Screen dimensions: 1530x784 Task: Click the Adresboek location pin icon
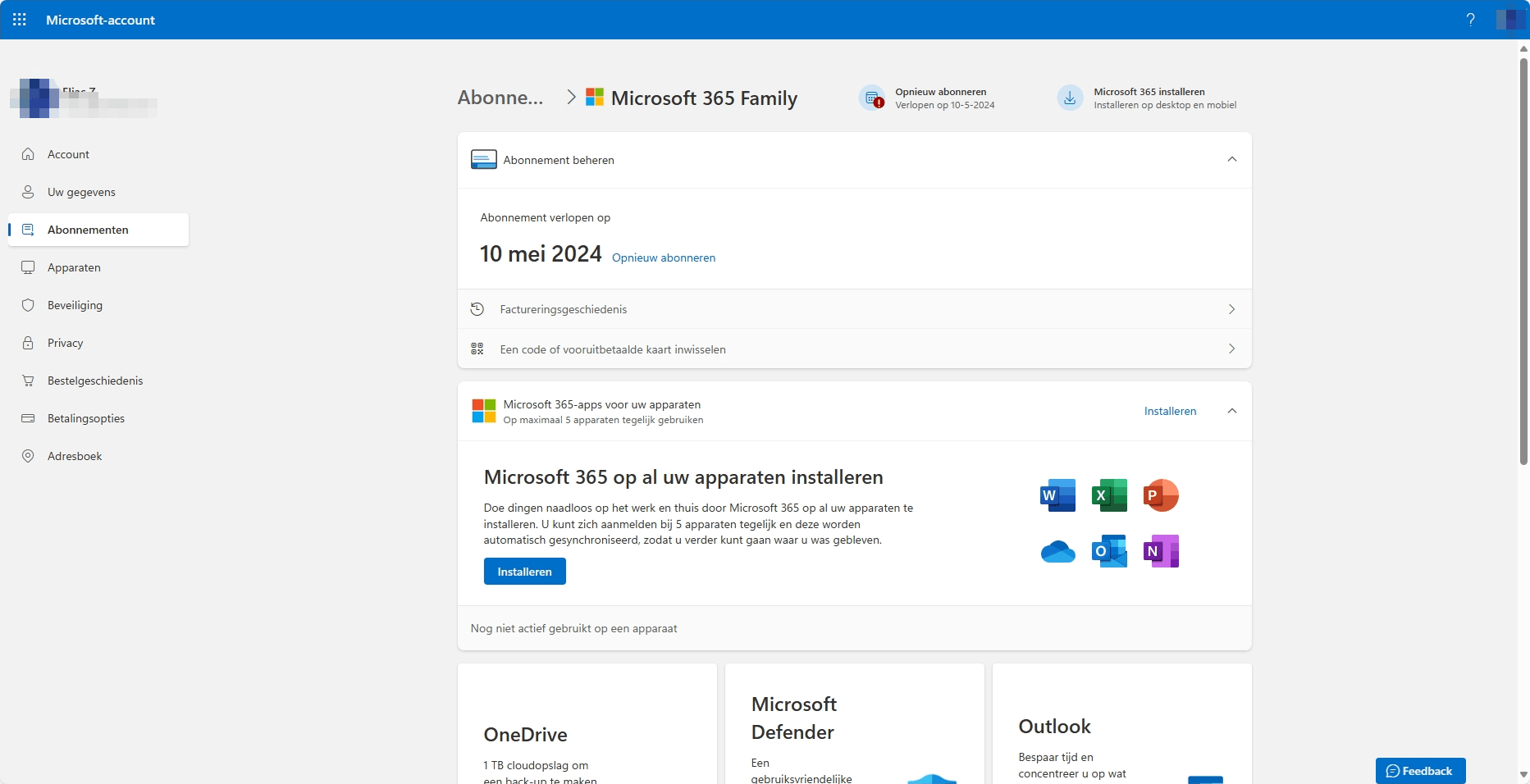tap(28, 456)
